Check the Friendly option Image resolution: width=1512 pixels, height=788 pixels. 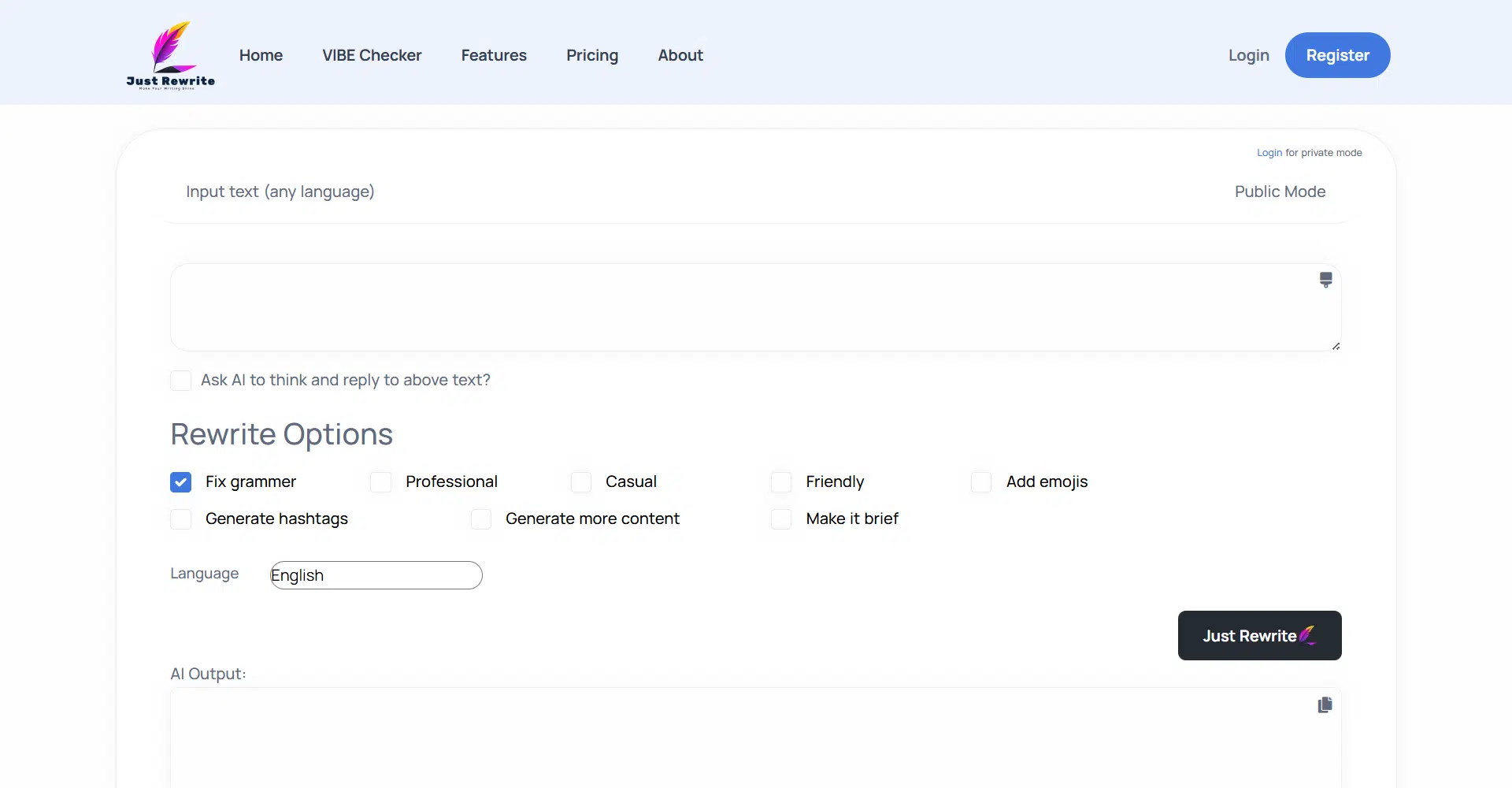click(x=781, y=482)
